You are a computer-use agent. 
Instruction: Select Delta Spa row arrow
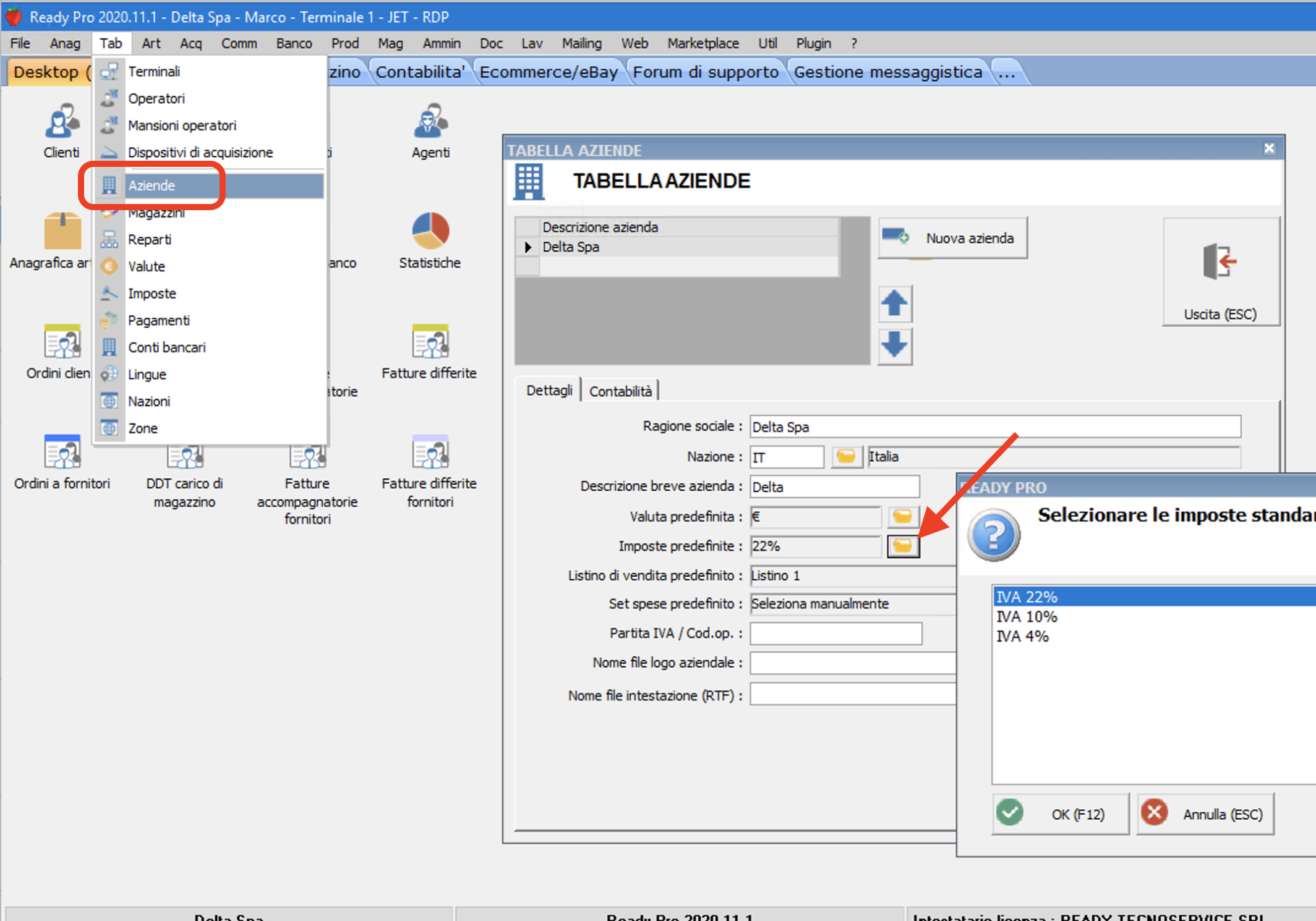point(528,247)
